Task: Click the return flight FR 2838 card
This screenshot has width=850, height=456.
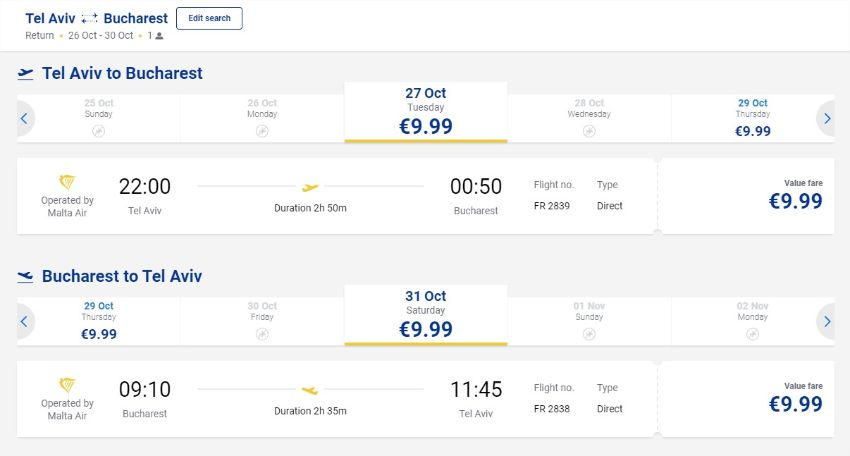Action: coord(336,399)
